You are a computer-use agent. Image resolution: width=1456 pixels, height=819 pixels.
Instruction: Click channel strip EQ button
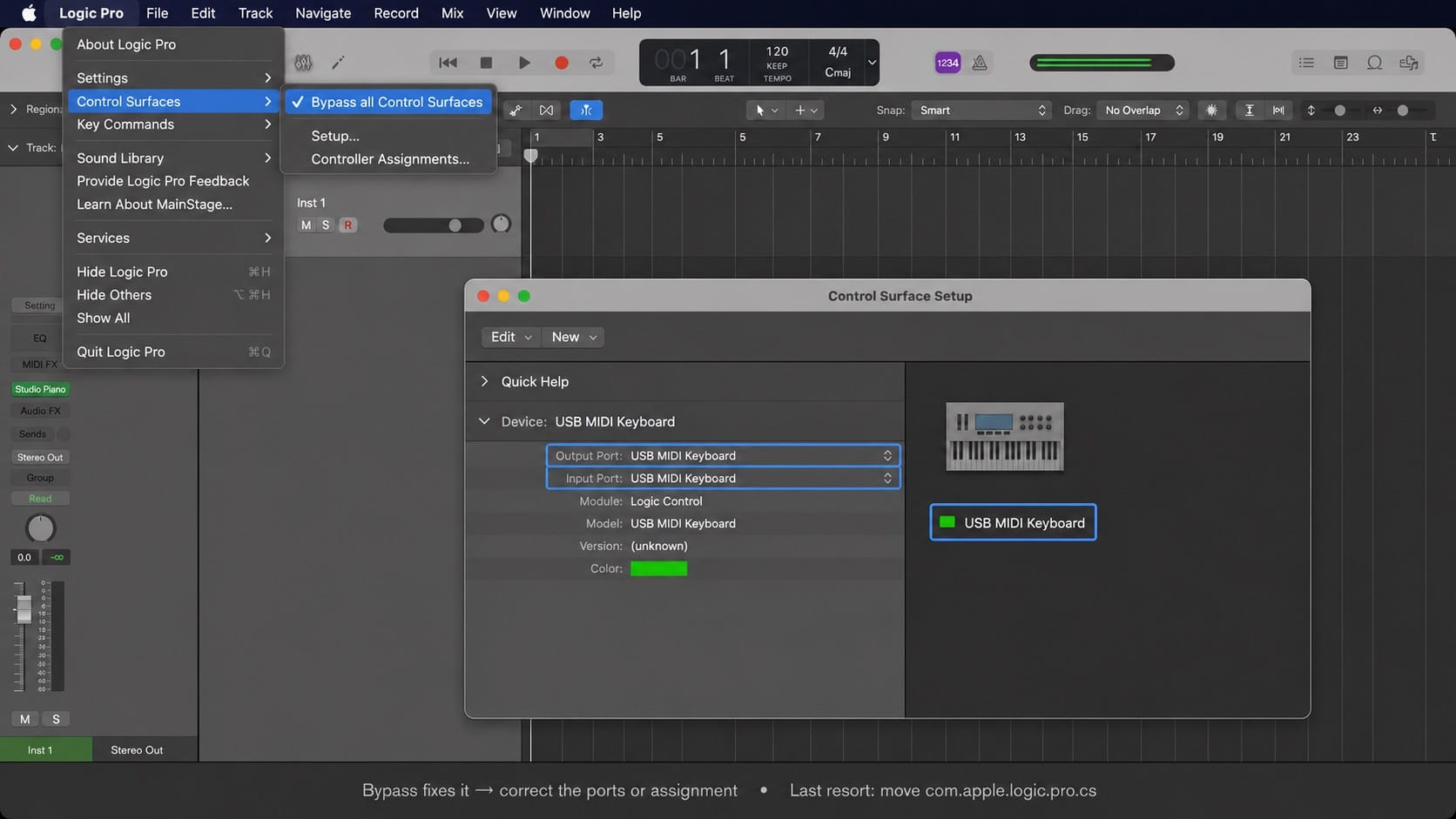click(40, 338)
